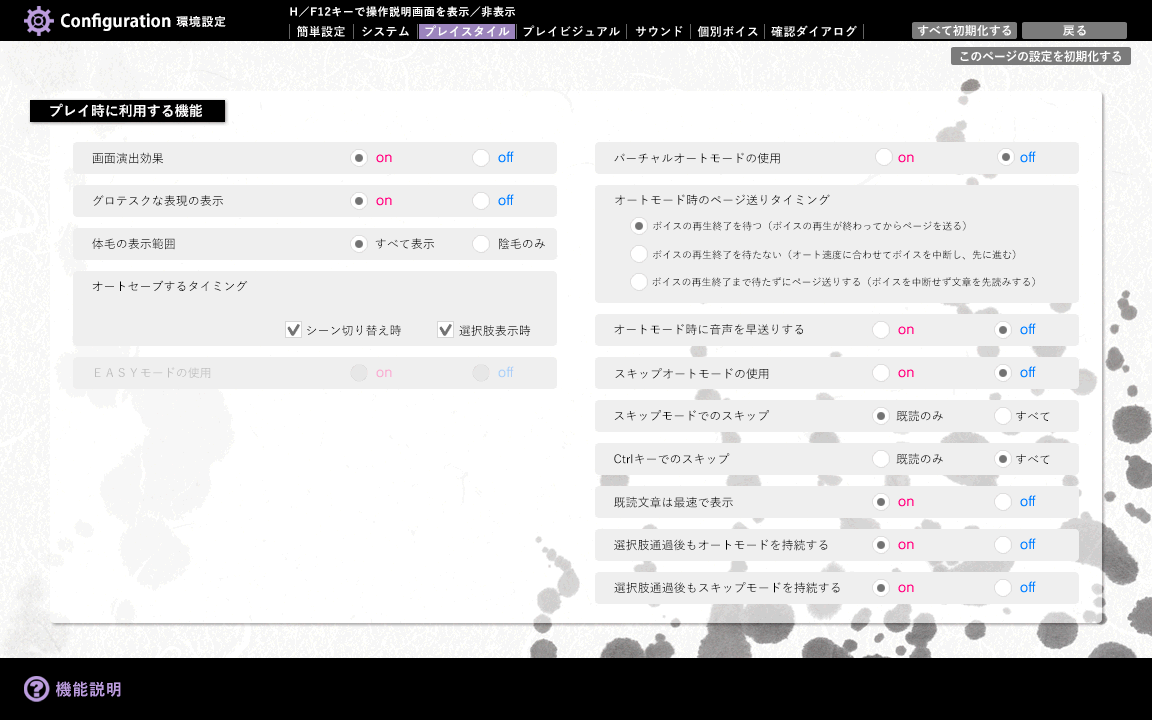Open the 簡単設定 tab
This screenshot has height=720, width=1152.
(320, 32)
